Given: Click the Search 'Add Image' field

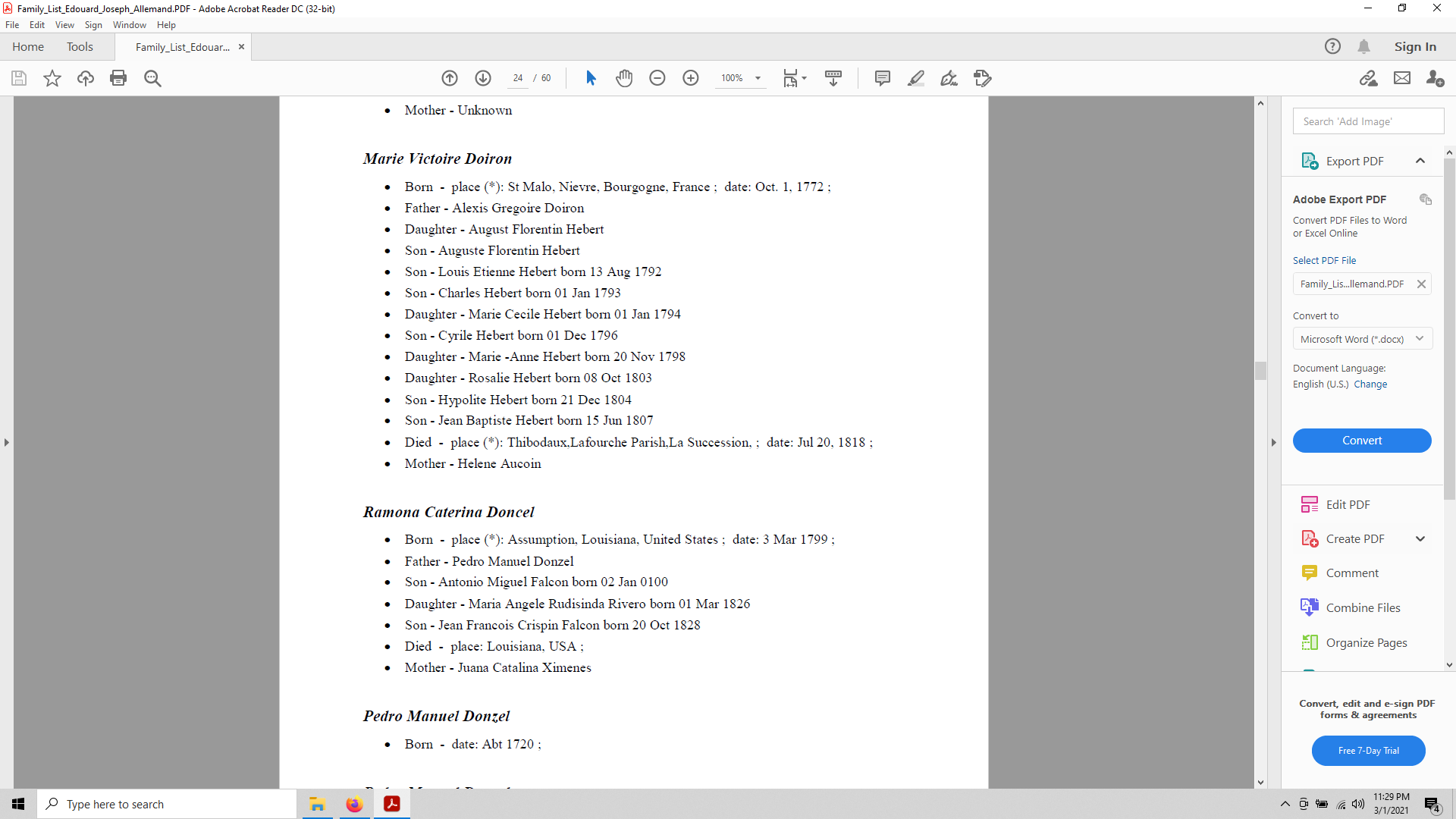Looking at the screenshot, I should click(1367, 121).
